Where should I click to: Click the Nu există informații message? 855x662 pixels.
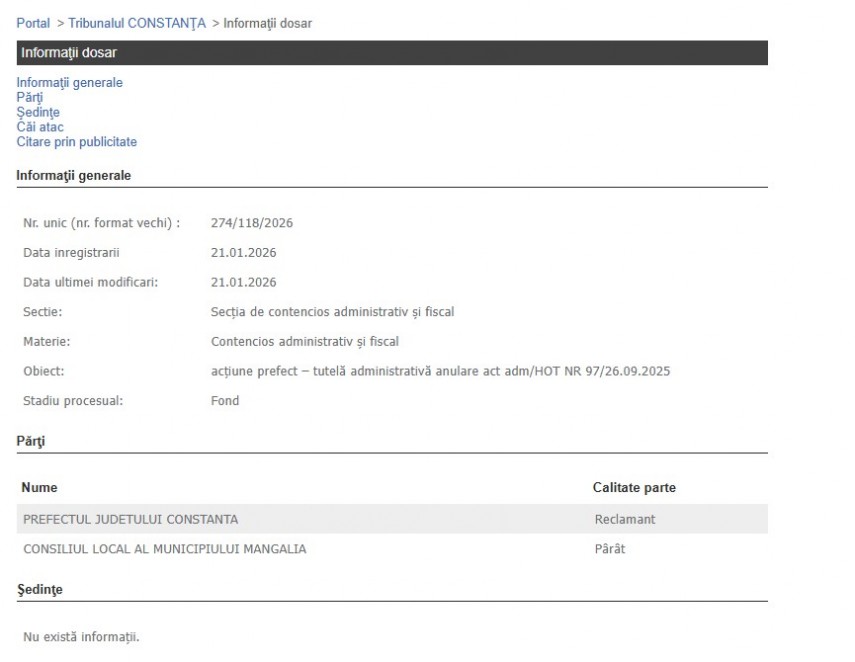81,637
